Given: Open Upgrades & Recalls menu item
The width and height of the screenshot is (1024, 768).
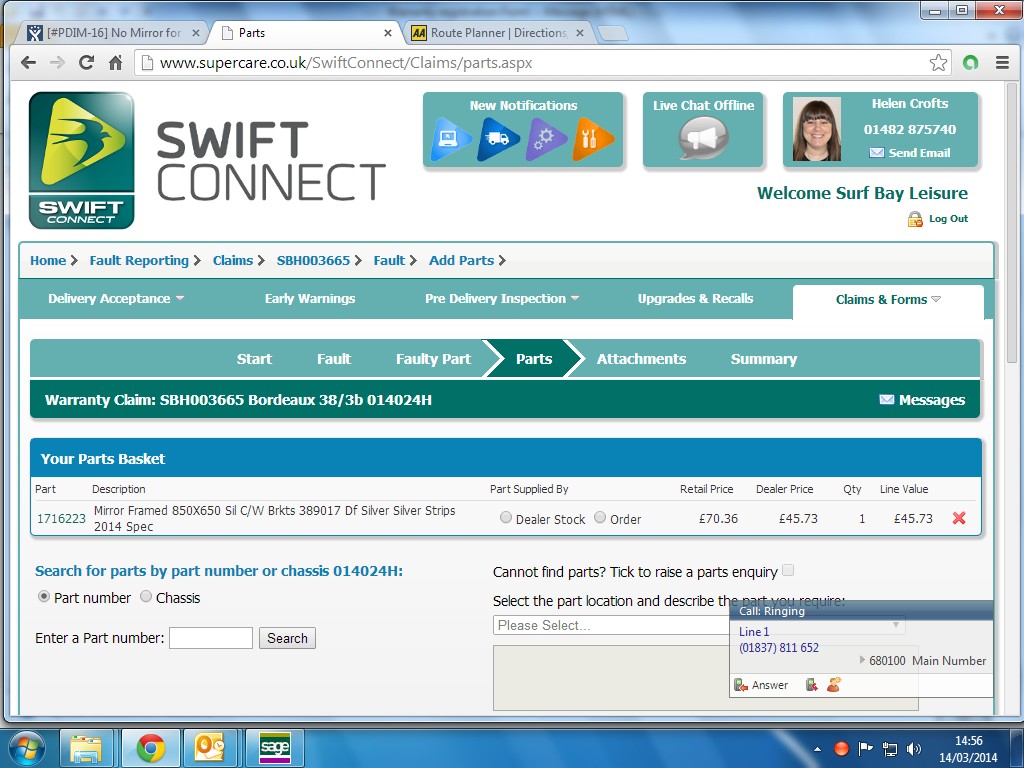Looking at the screenshot, I should (696, 298).
